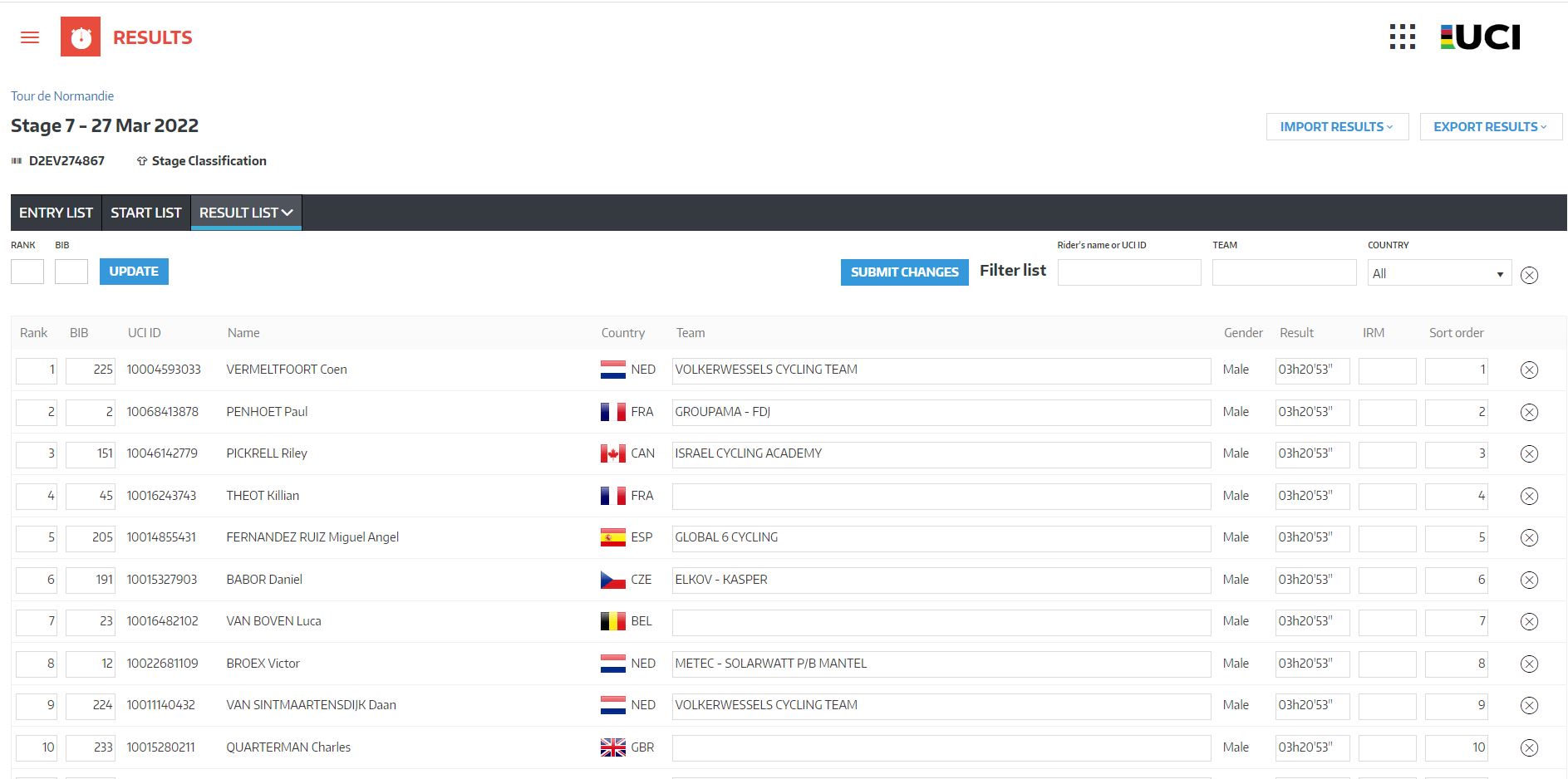Focus the Team filter field
This screenshot has width=1568, height=779.
tap(1284, 272)
